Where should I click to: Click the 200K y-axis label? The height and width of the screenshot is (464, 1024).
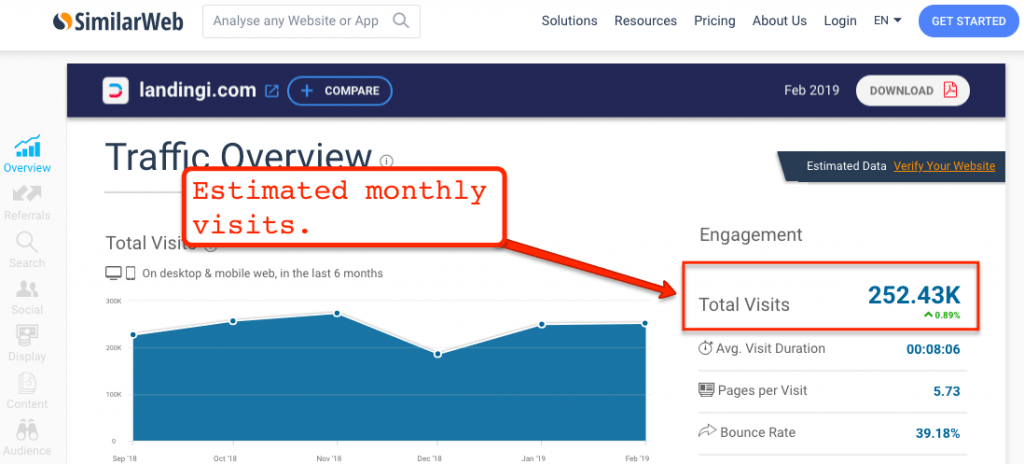(x=114, y=348)
